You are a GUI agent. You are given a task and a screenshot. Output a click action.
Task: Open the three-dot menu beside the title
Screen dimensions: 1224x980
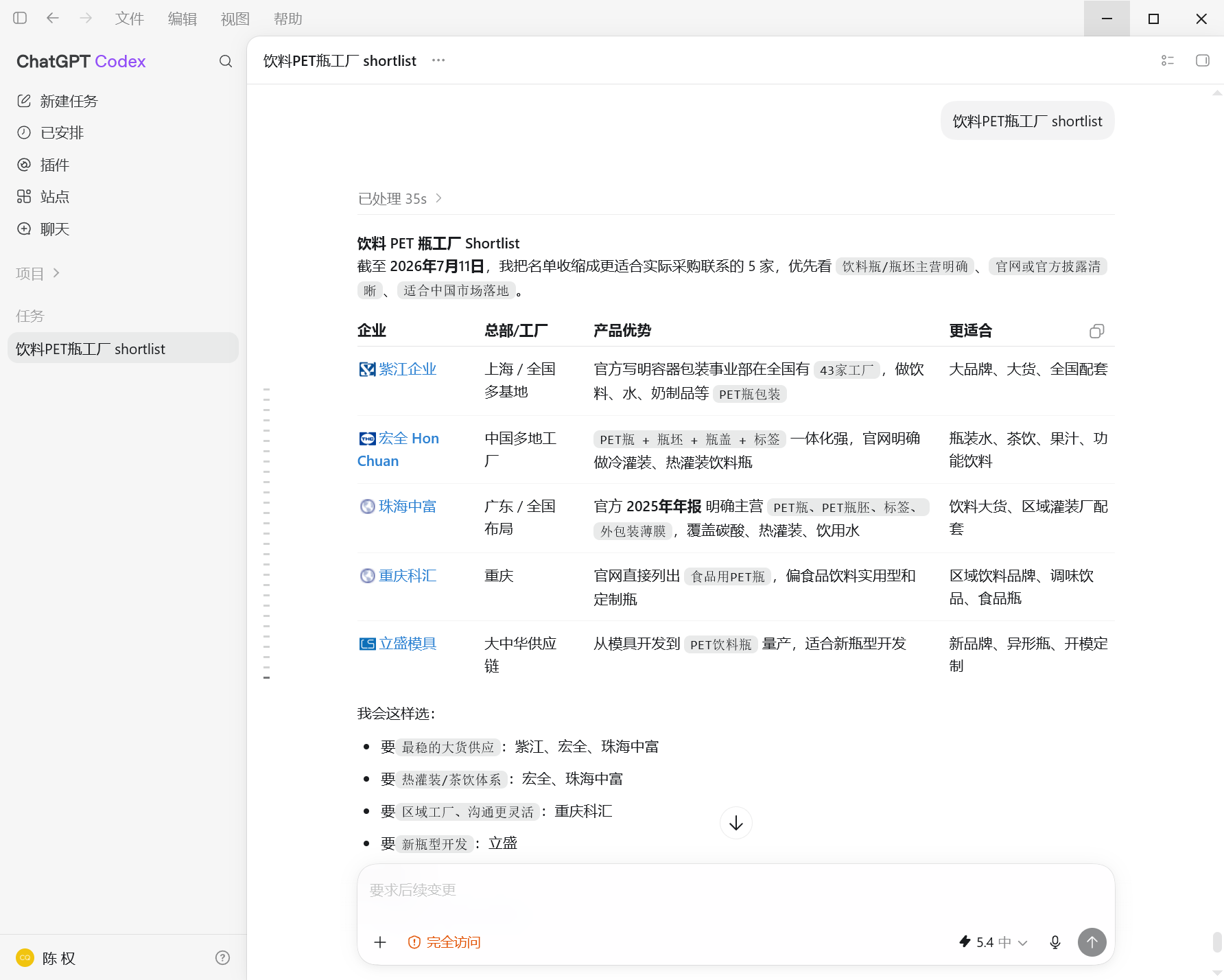[x=438, y=60]
